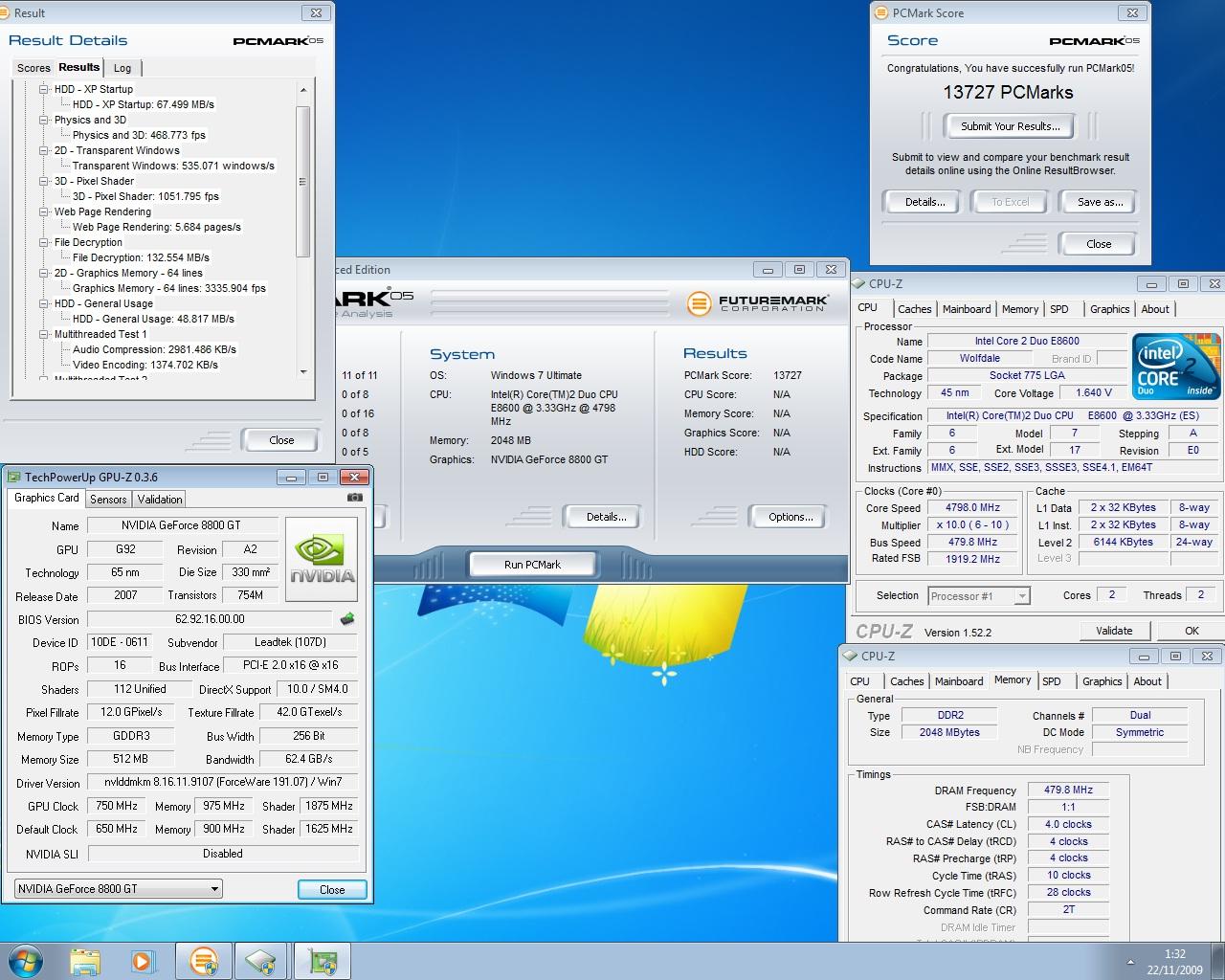Open the Mainboard tab in upper CPU-Z window
Image resolution: width=1225 pixels, height=980 pixels.
pyautogui.click(x=967, y=309)
